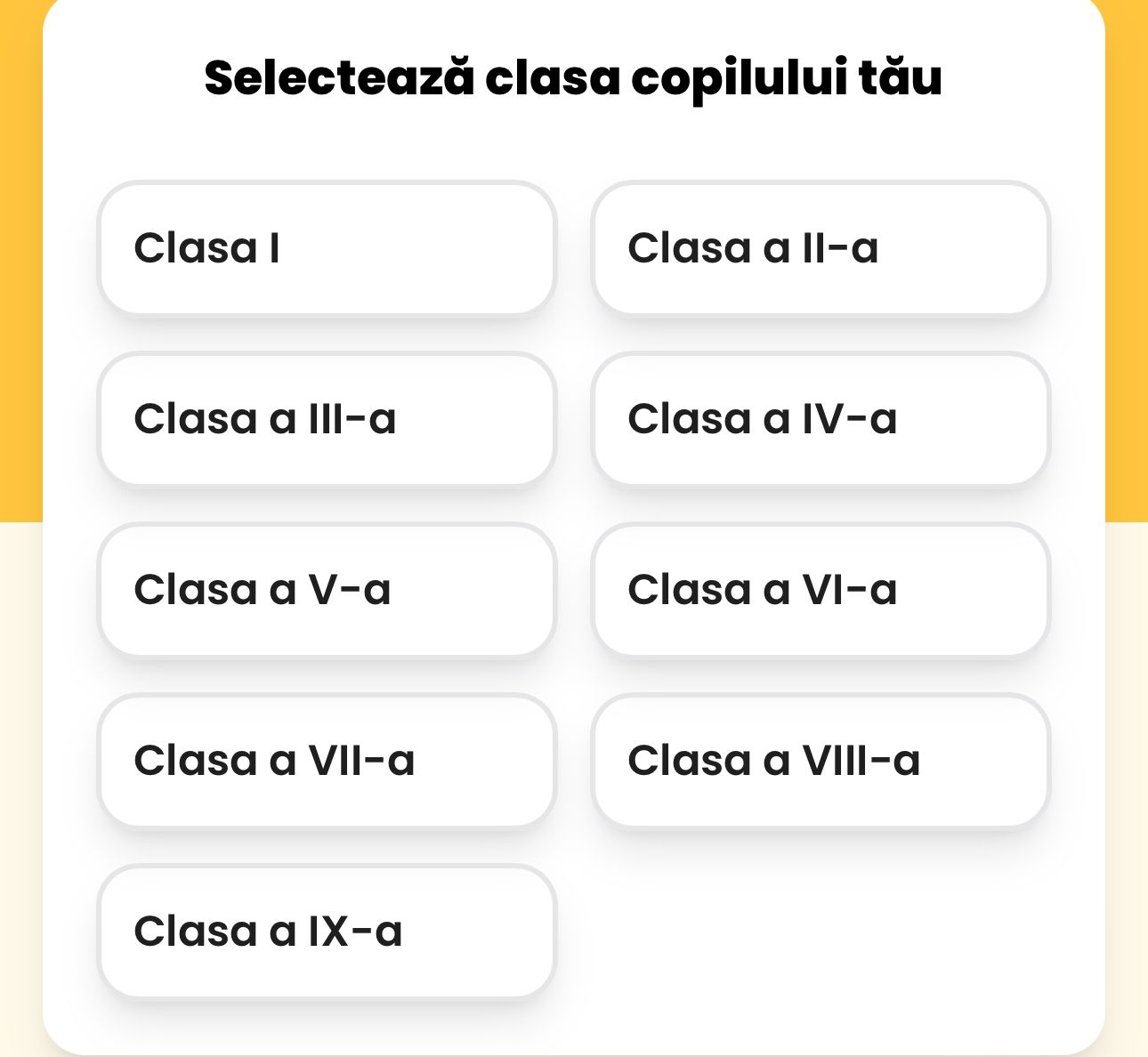
Task: Mark ninth grade as the child's class
Action: (327, 932)
